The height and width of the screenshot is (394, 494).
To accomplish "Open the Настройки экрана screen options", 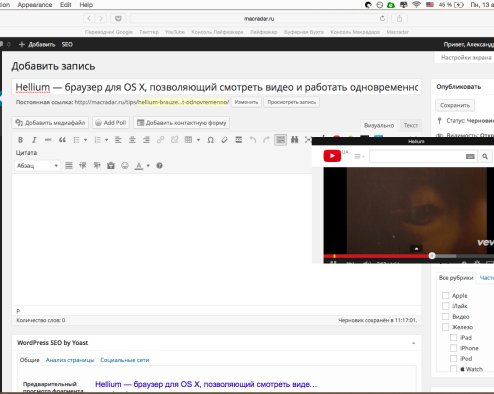I will [x=466, y=58].
